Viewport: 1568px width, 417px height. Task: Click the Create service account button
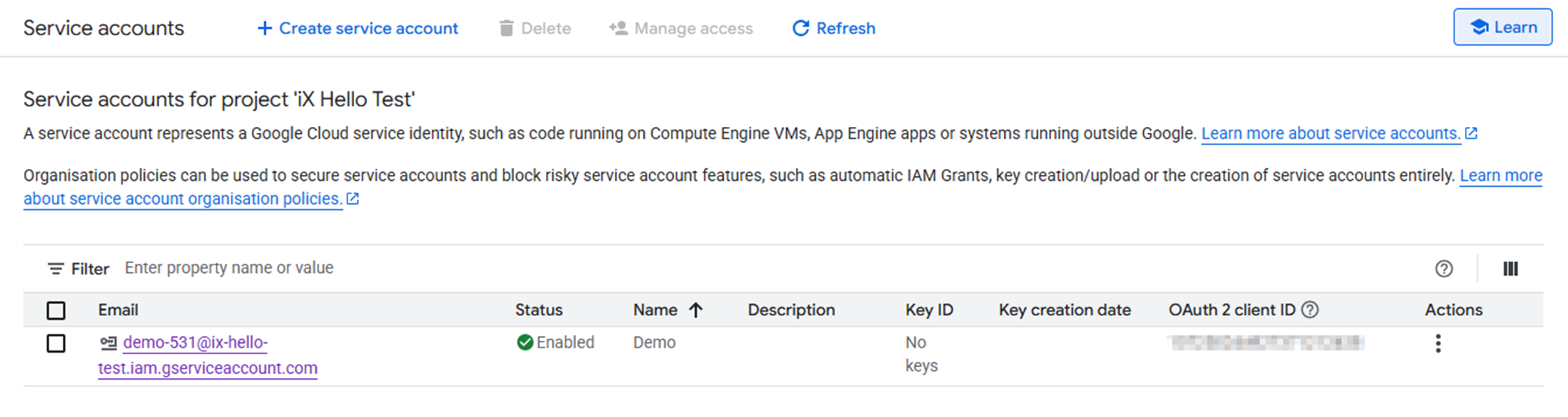point(357,28)
